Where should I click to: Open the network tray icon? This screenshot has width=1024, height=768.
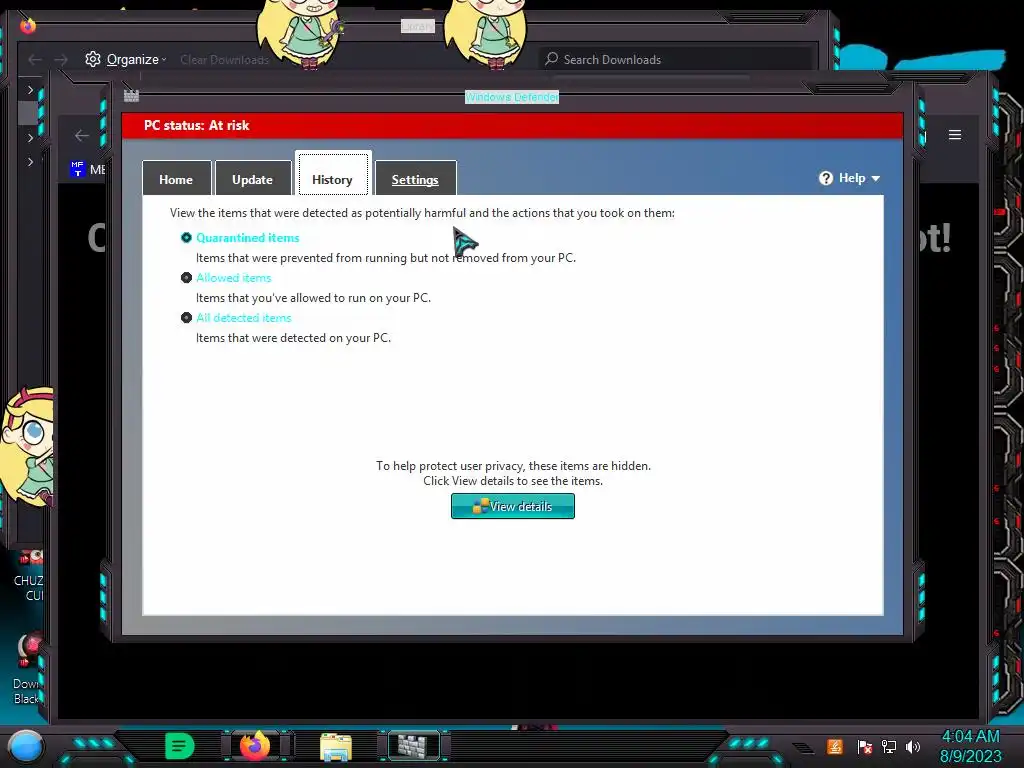(x=889, y=746)
